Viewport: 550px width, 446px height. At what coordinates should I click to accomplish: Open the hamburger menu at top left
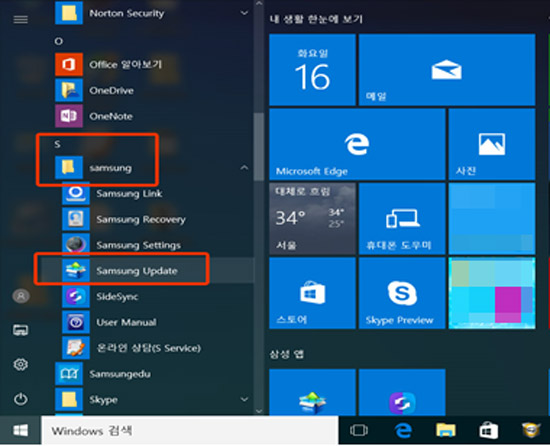tap(20, 20)
